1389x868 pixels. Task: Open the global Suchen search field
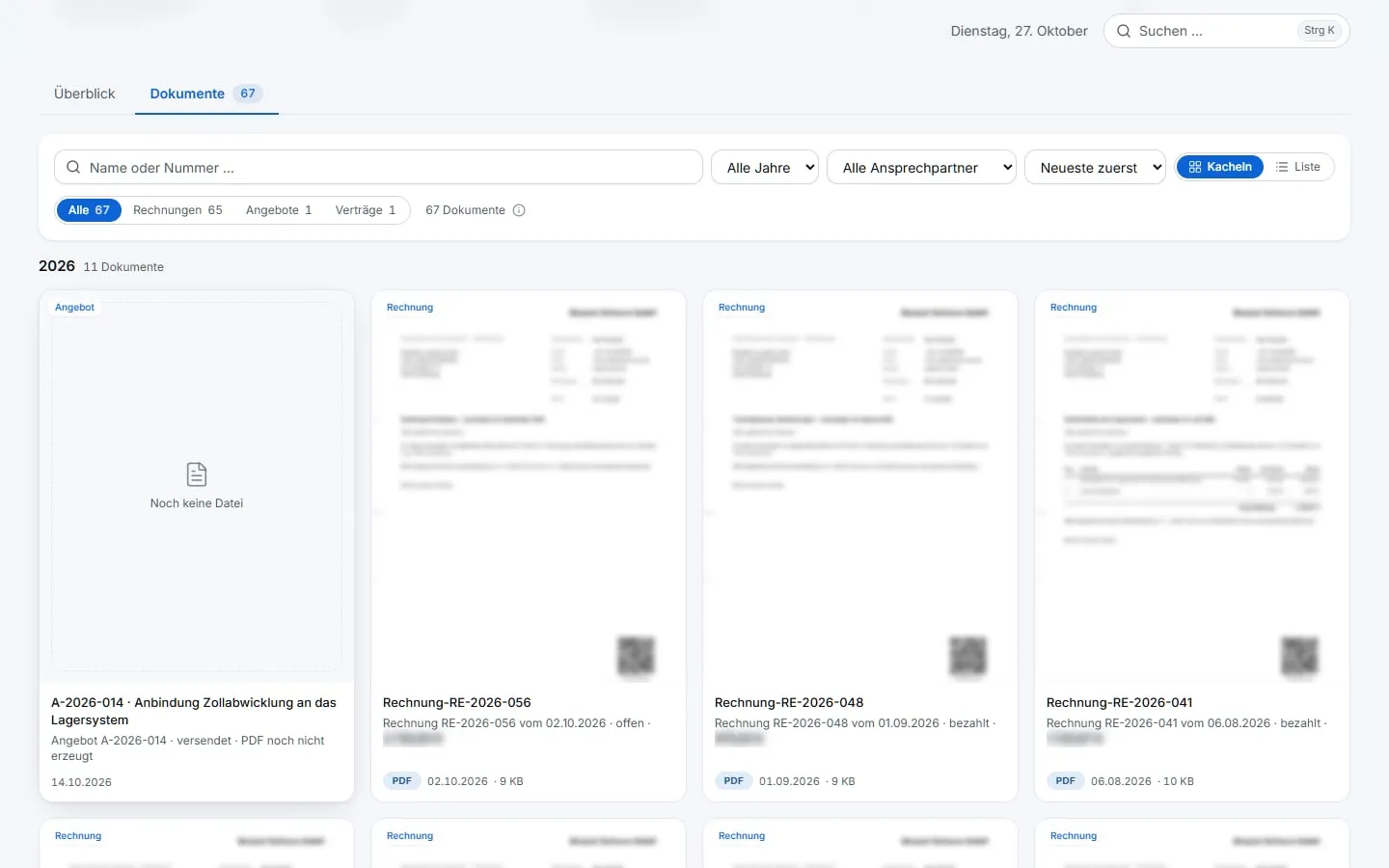(x=1226, y=31)
